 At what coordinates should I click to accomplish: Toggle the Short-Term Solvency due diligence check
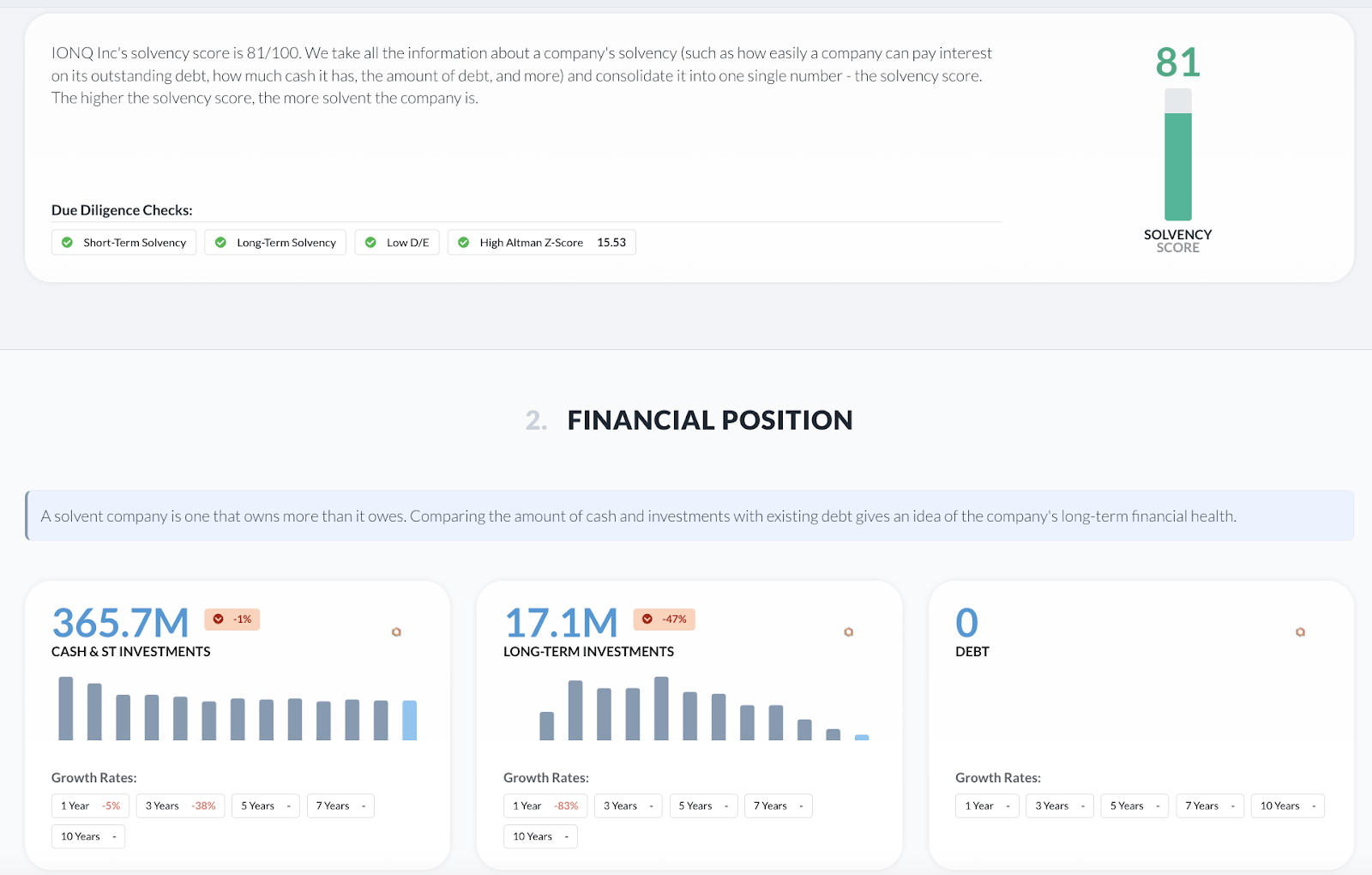123,242
